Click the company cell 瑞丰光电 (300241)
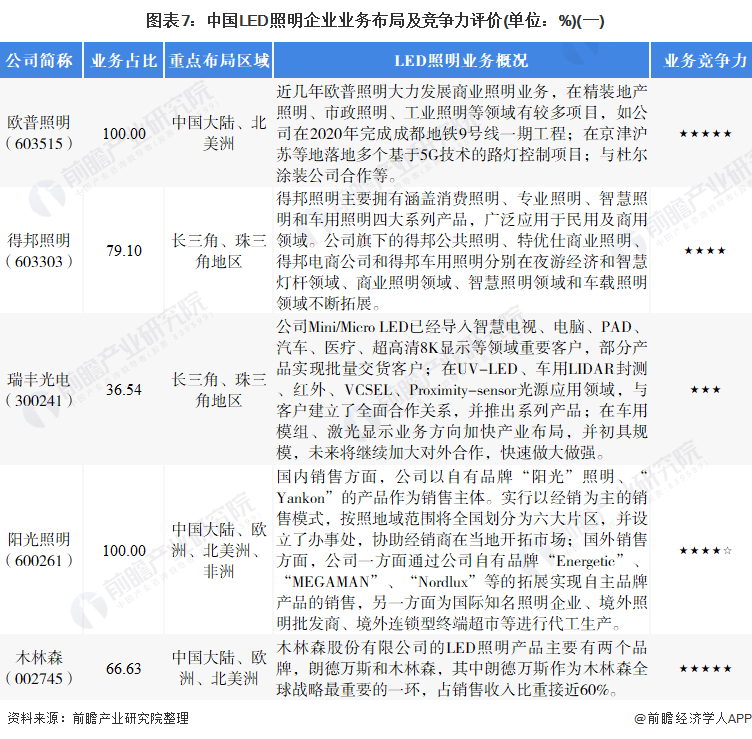The image size is (752, 739). tap(39, 390)
